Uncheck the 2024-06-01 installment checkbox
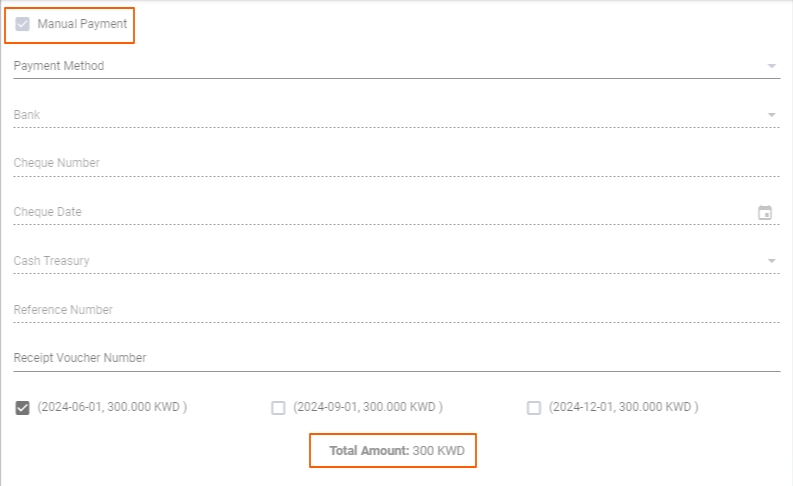This screenshot has width=793, height=486. click(23, 408)
